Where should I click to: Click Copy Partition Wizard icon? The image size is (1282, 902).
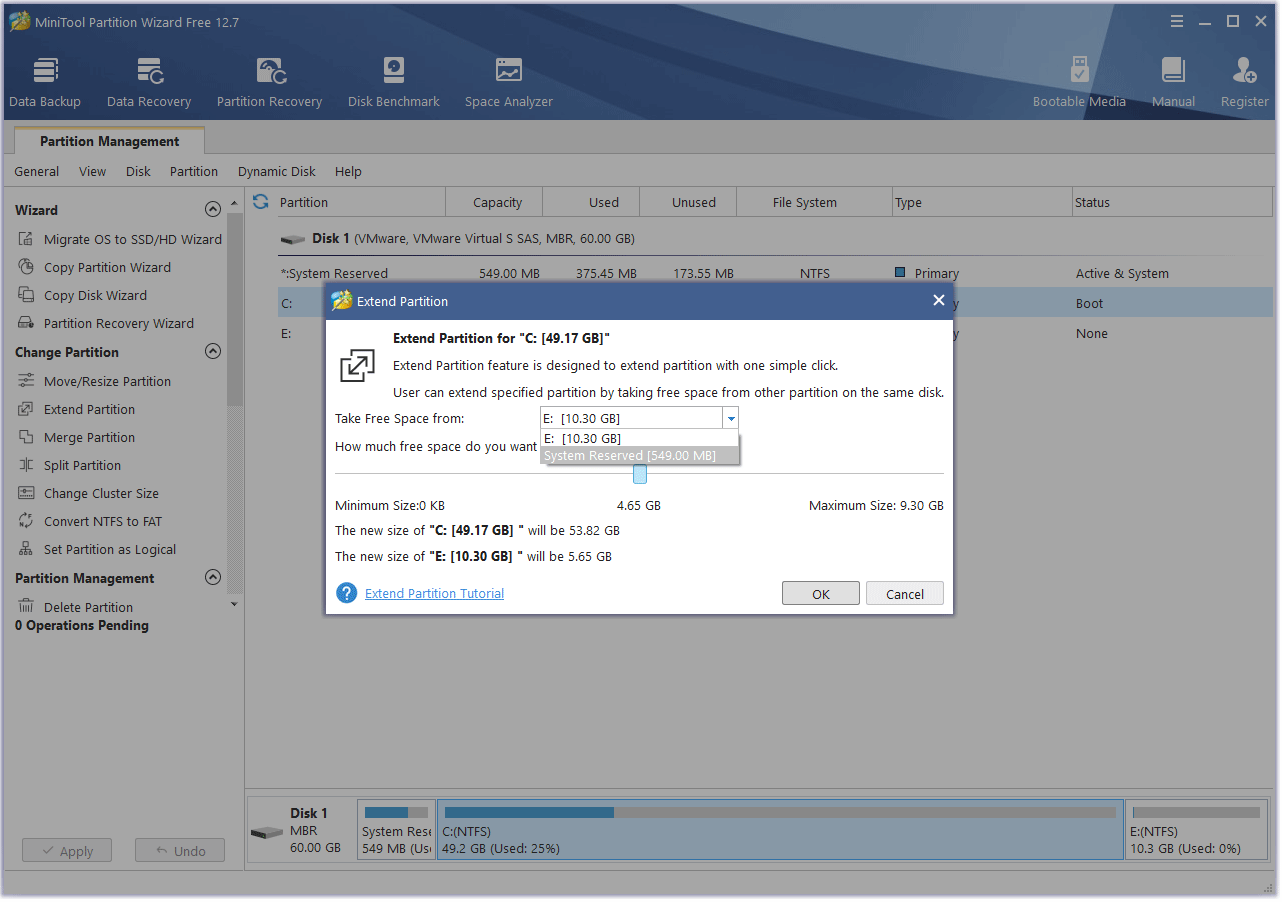pyautogui.click(x=26, y=267)
